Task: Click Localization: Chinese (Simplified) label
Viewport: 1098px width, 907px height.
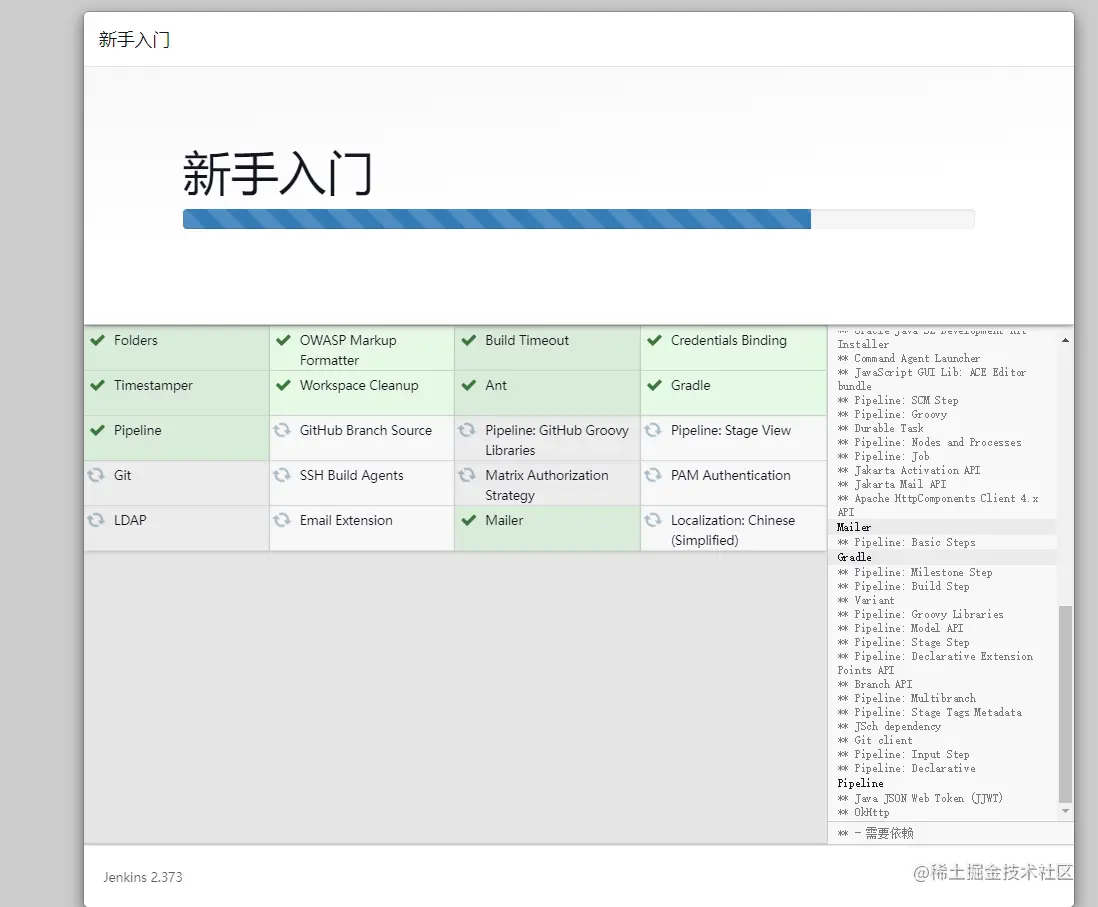Action: [732, 530]
